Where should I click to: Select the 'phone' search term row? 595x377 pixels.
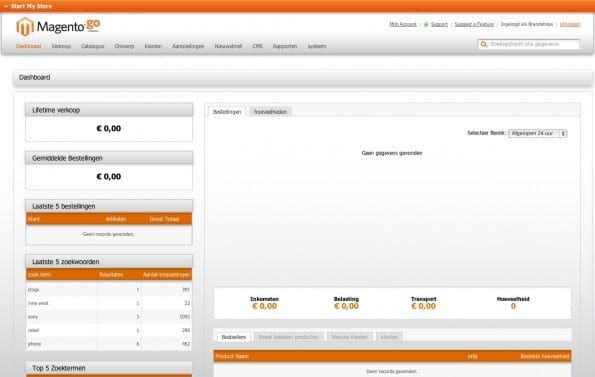click(x=109, y=344)
